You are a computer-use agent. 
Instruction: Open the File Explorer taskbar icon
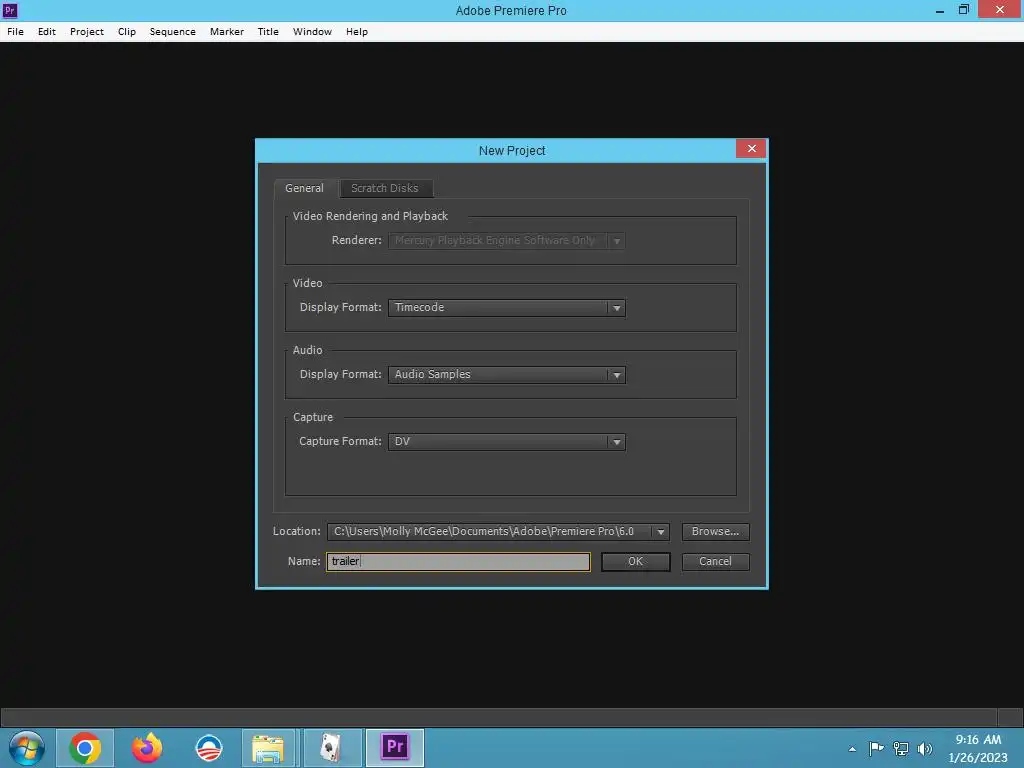click(268, 748)
